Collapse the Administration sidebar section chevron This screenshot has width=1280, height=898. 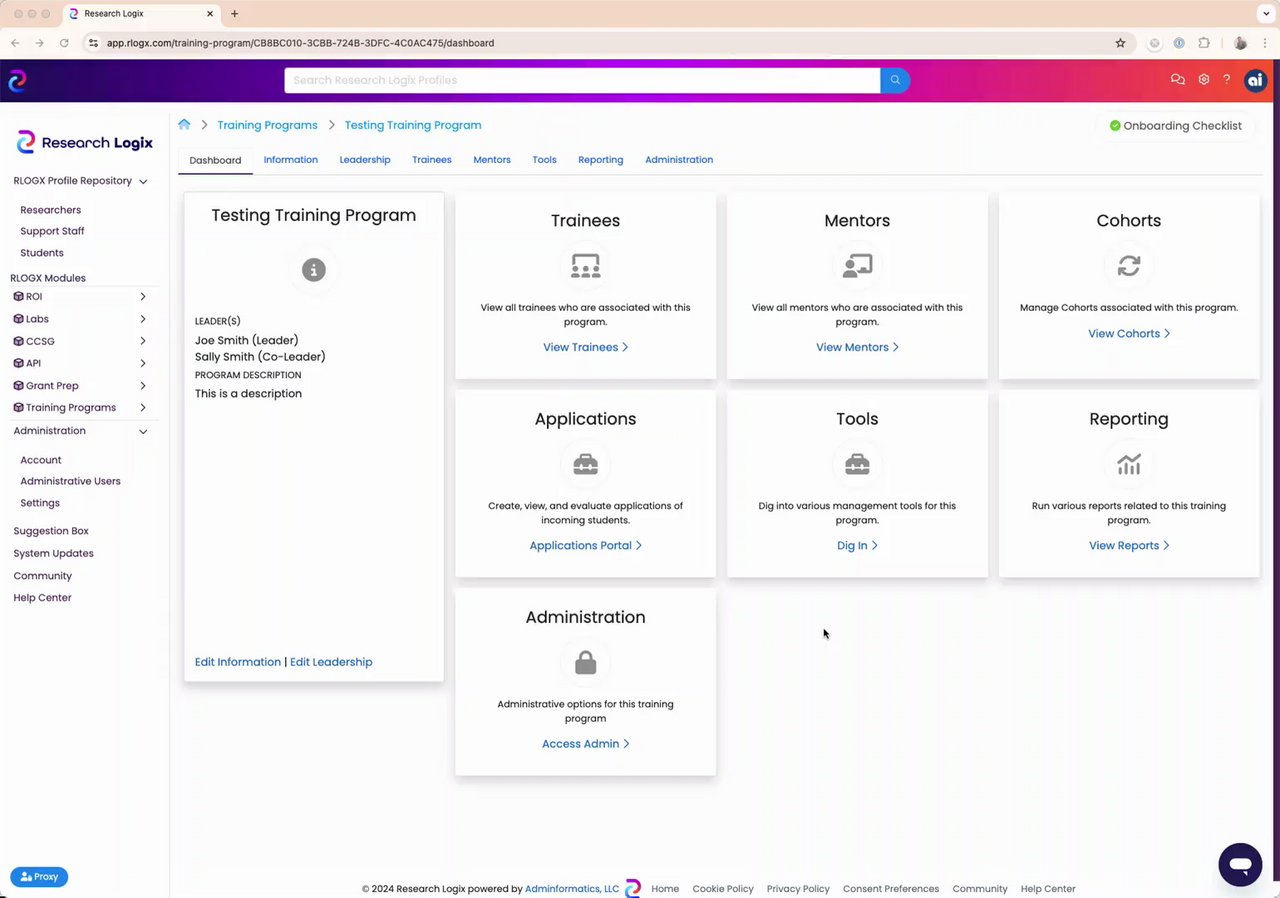coord(143,432)
